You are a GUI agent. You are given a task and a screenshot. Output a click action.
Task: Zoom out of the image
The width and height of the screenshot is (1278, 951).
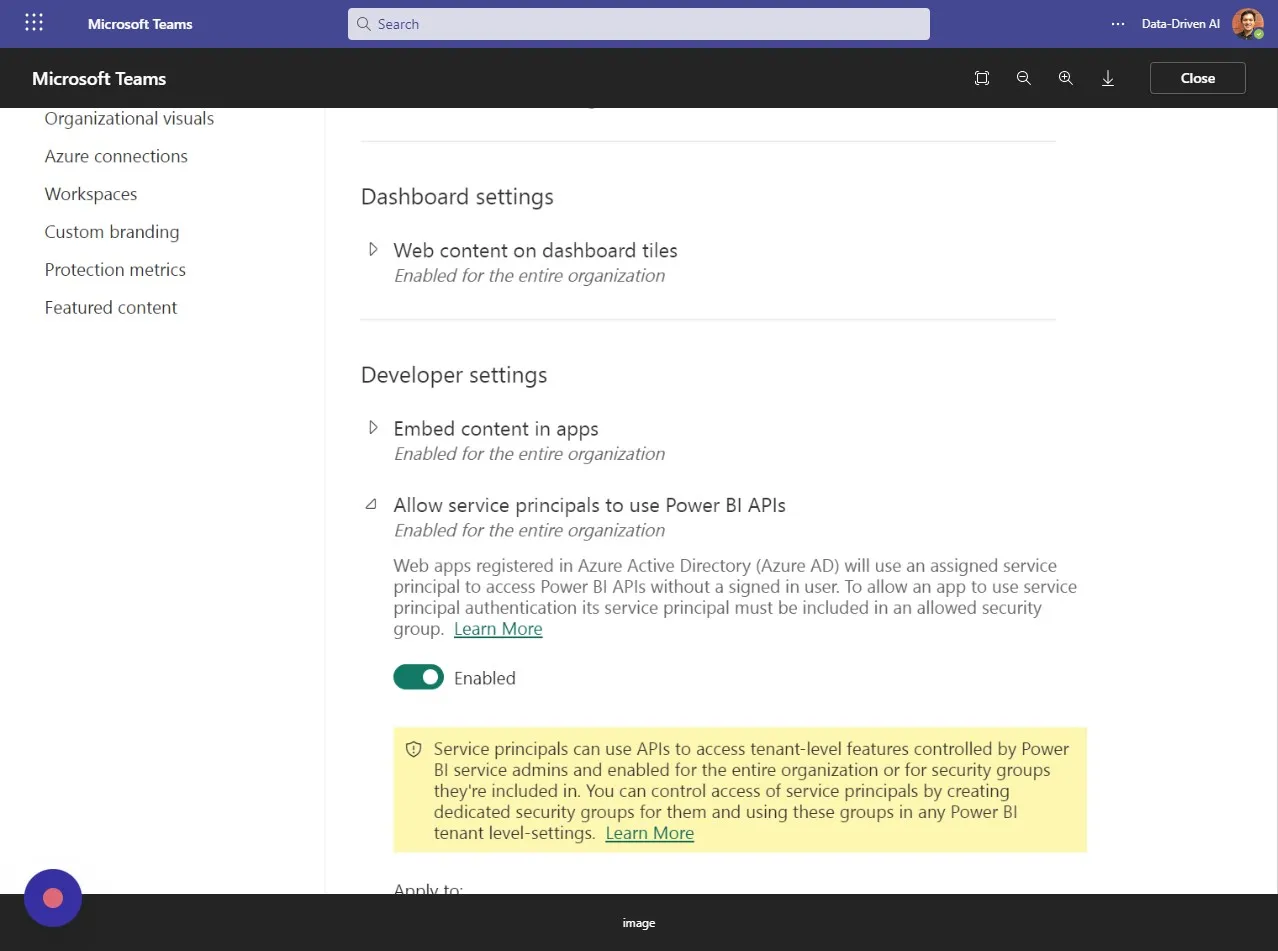[1024, 78]
